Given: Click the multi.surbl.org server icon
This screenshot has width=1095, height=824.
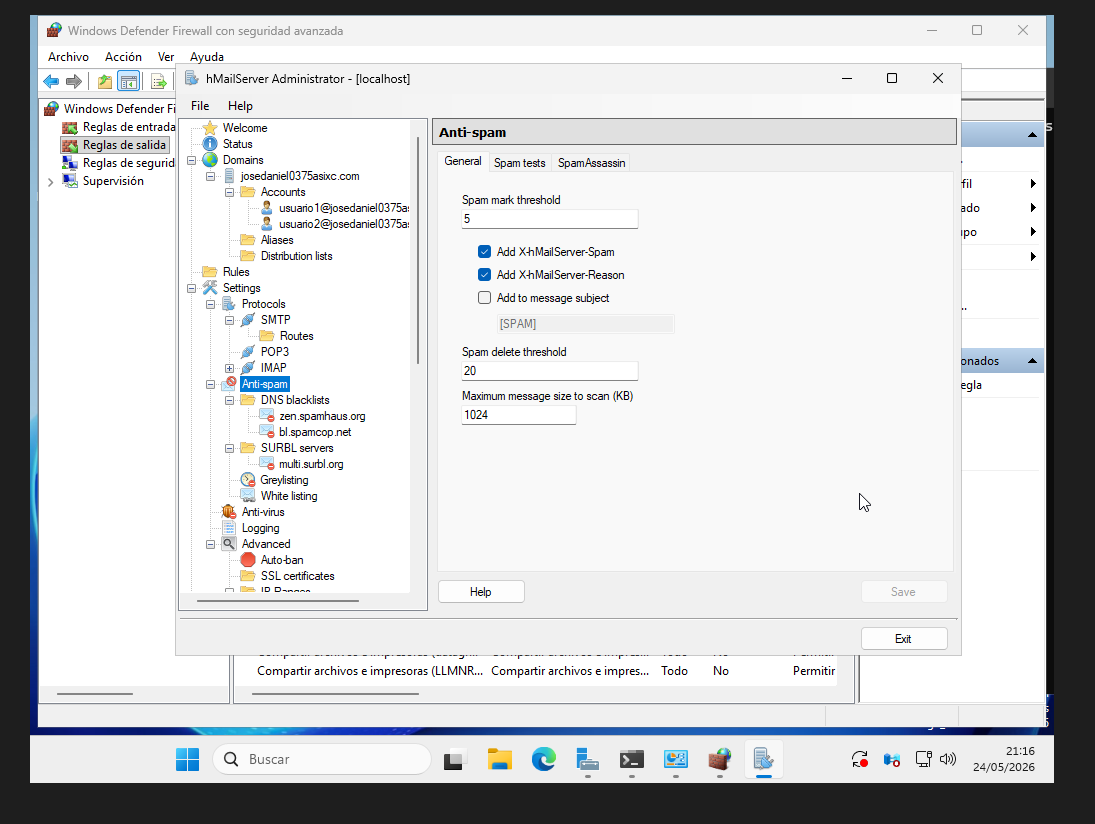Looking at the screenshot, I should [x=267, y=464].
